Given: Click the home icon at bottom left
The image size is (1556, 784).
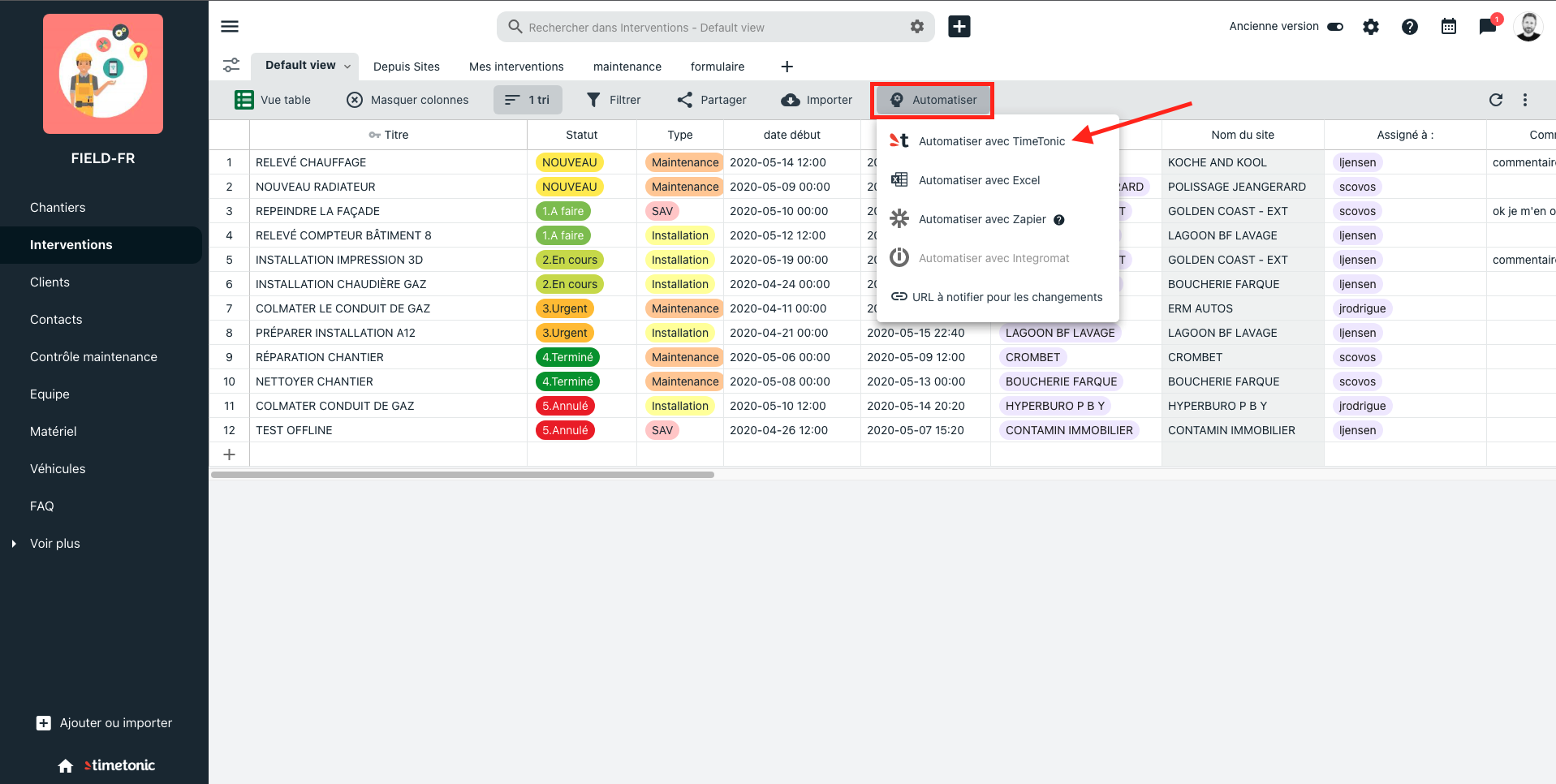Looking at the screenshot, I should click(66, 766).
